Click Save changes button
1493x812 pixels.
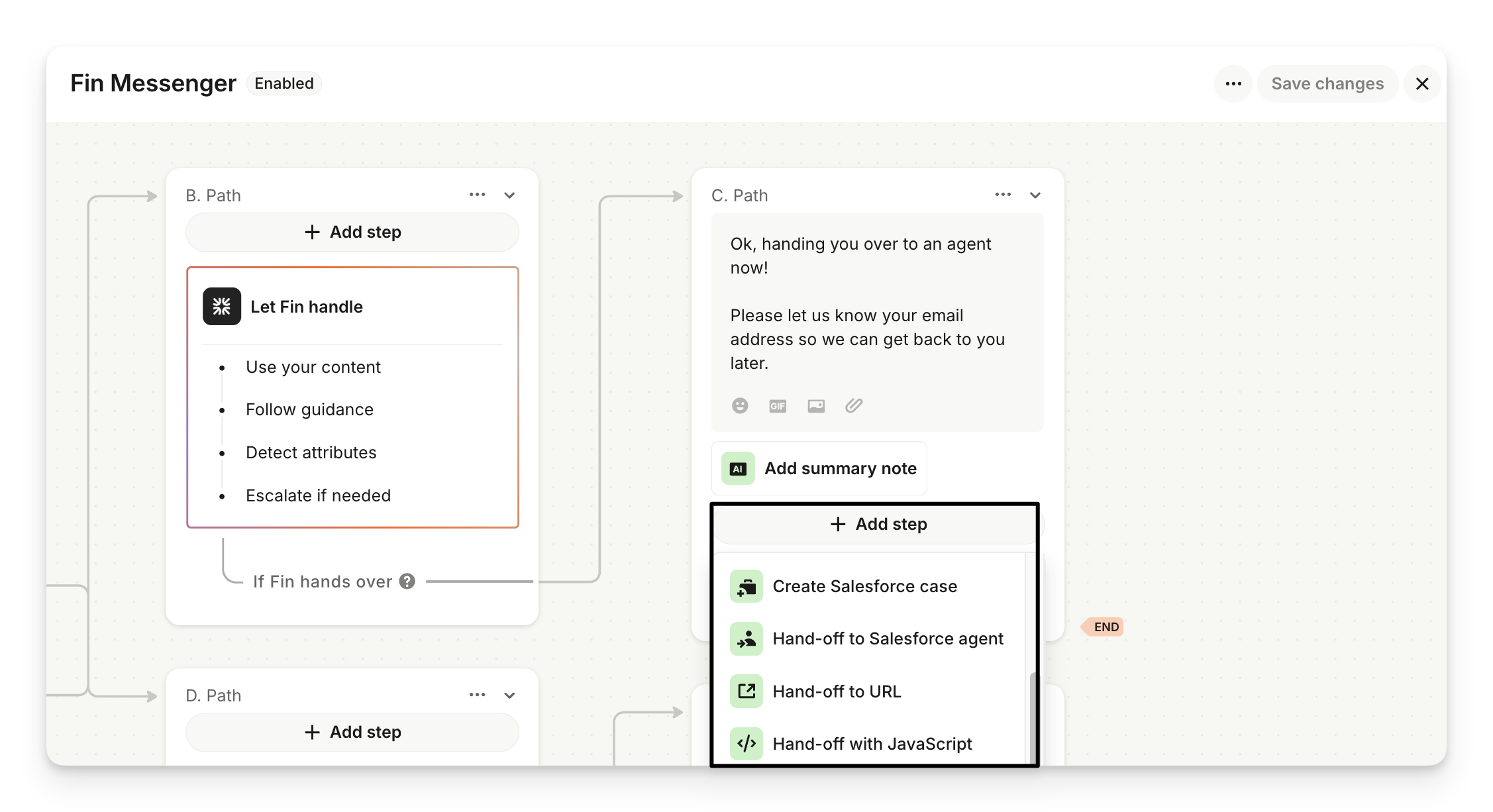[1327, 84]
